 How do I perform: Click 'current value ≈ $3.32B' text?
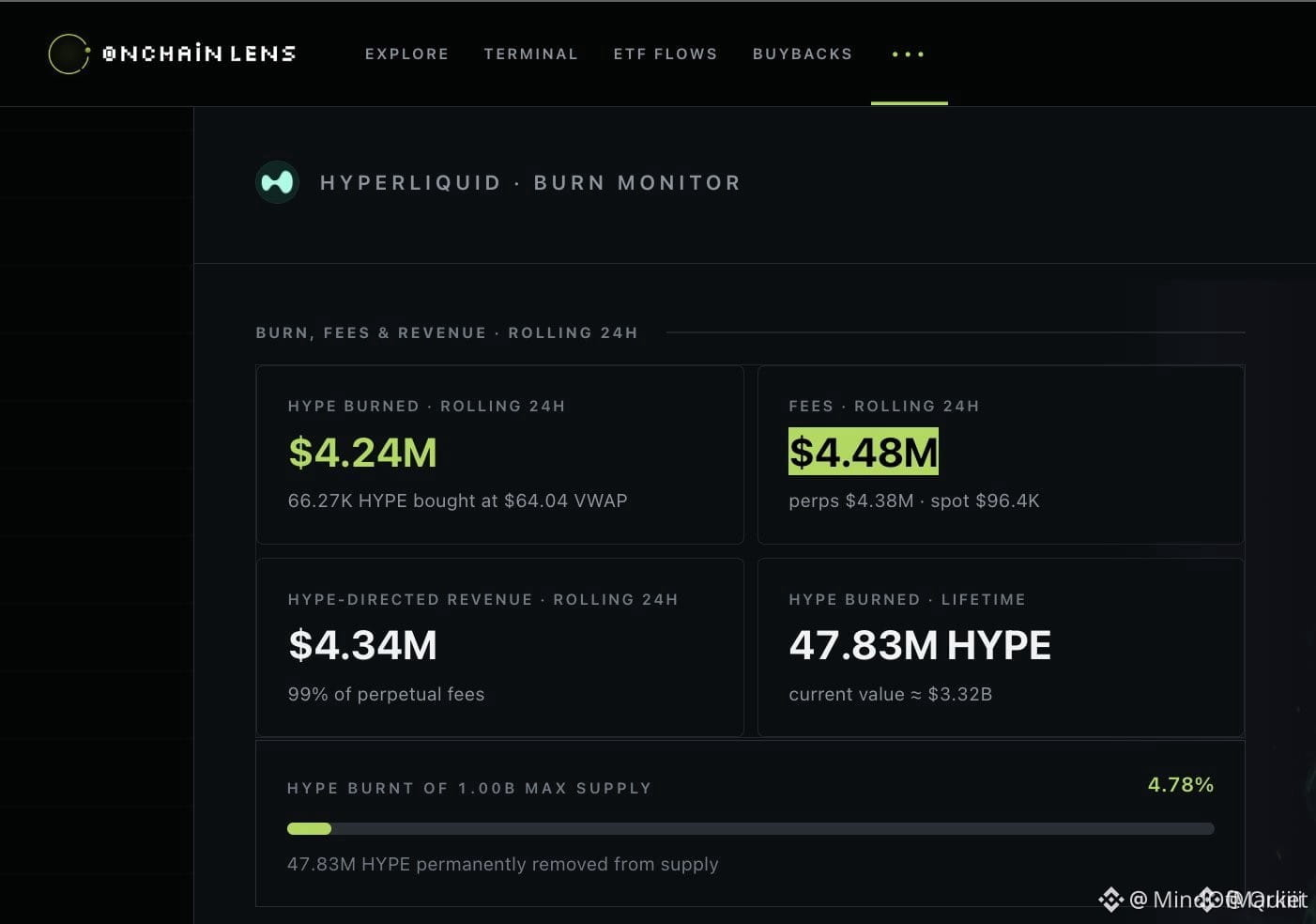click(x=891, y=694)
